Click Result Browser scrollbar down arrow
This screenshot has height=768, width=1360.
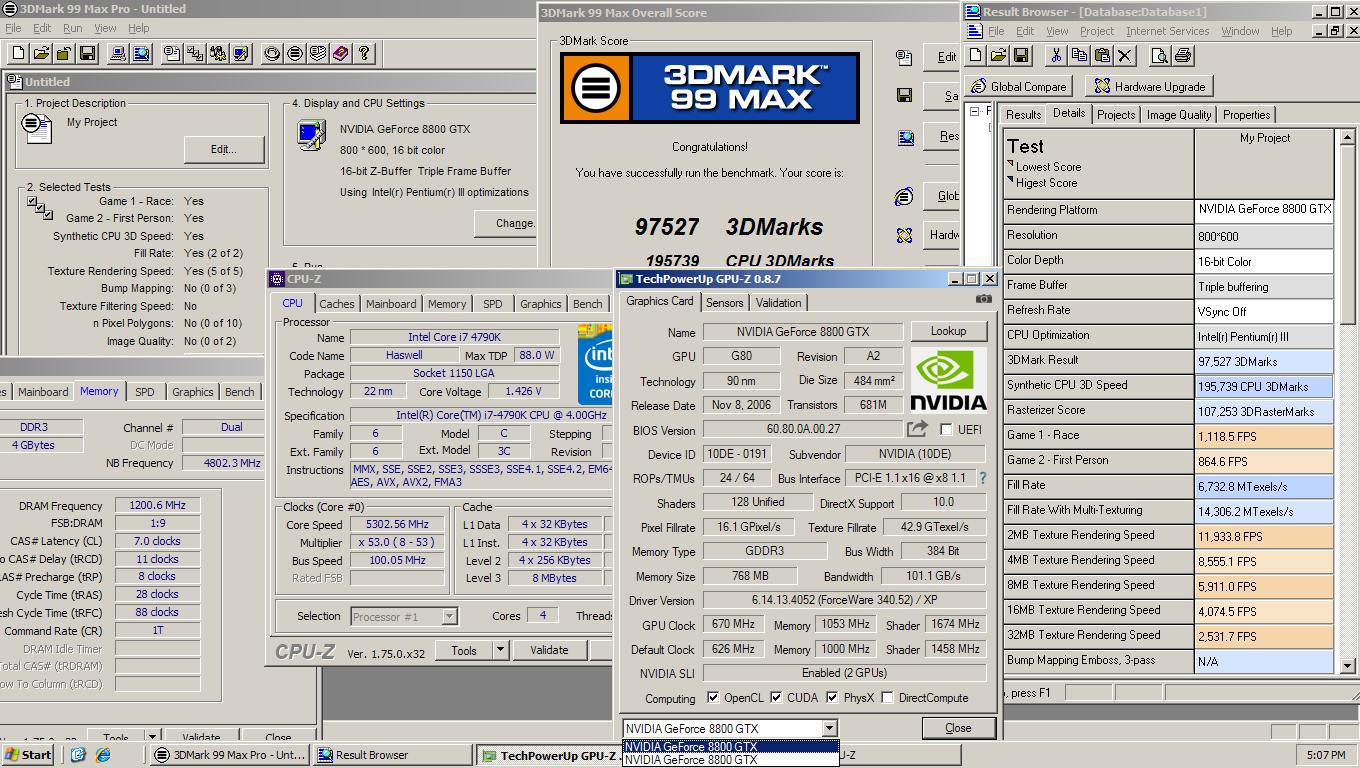point(1347,665)
